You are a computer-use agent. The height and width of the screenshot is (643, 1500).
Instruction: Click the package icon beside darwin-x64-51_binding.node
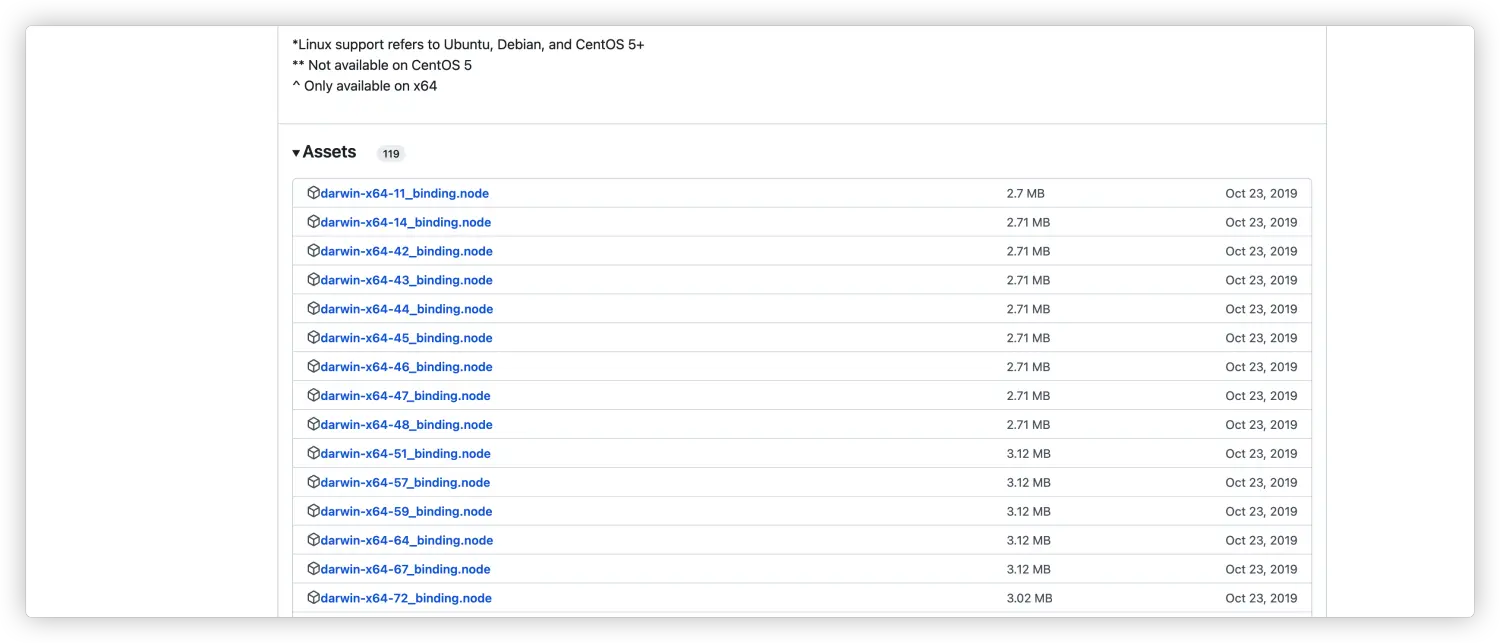click(x=313, y=453)
